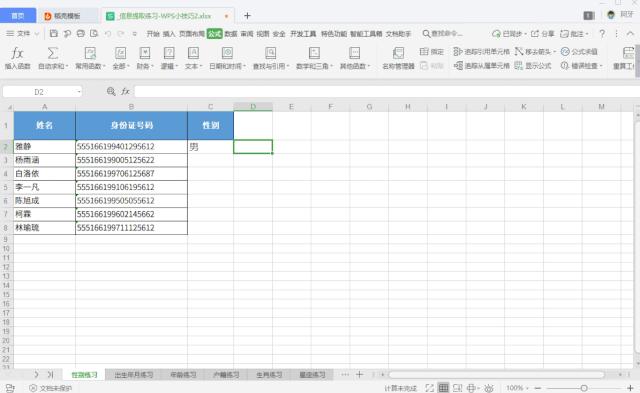Click the fx icon beside the formula bar
The height and width of the screenshot is (393, 640).
[125, 91]
